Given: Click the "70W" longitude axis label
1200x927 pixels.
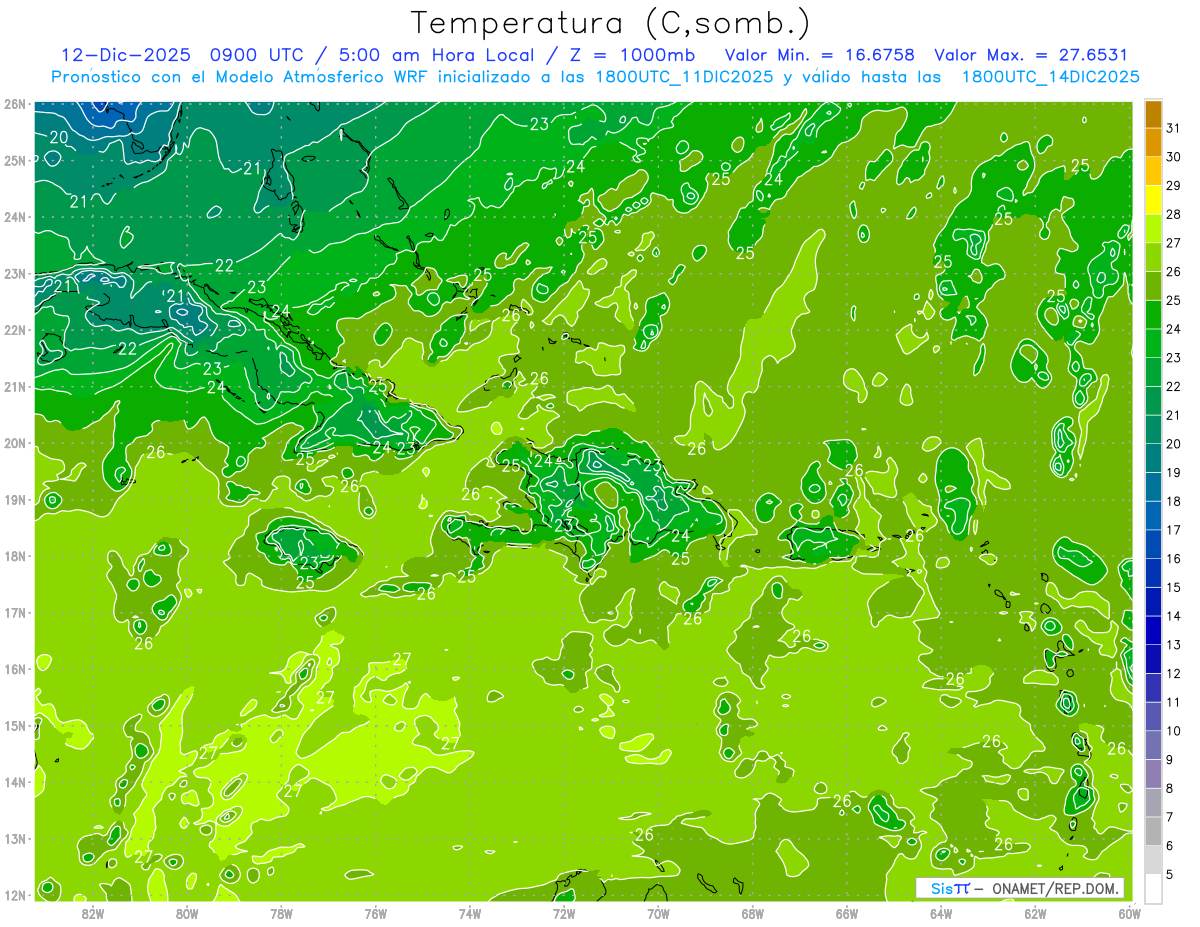Looking at the screenshot, I should tap(658, 913).
